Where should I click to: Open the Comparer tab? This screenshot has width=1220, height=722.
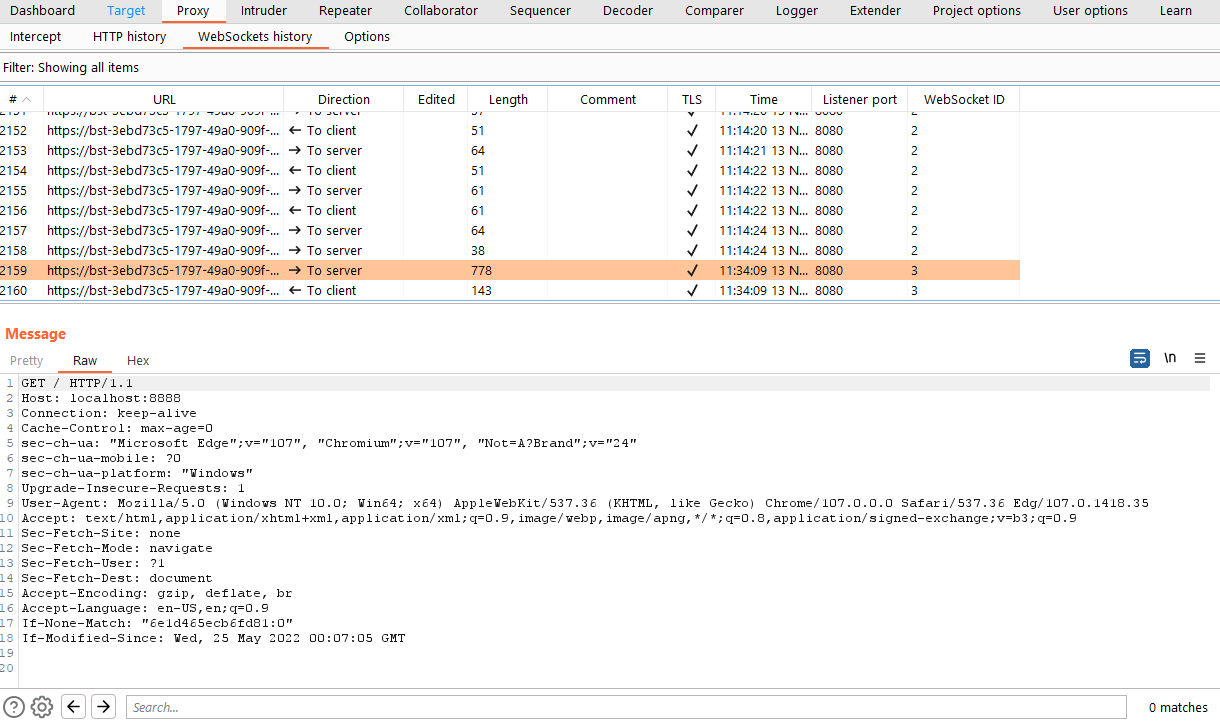[715, 11]
